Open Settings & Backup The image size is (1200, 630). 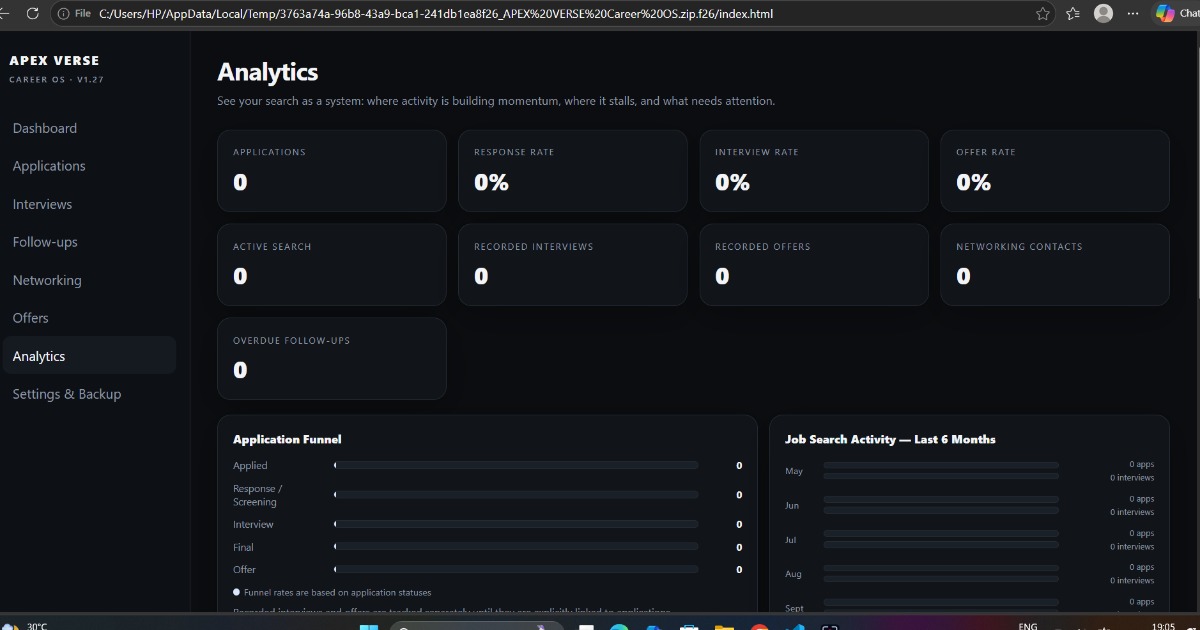[x=67, y=394]
